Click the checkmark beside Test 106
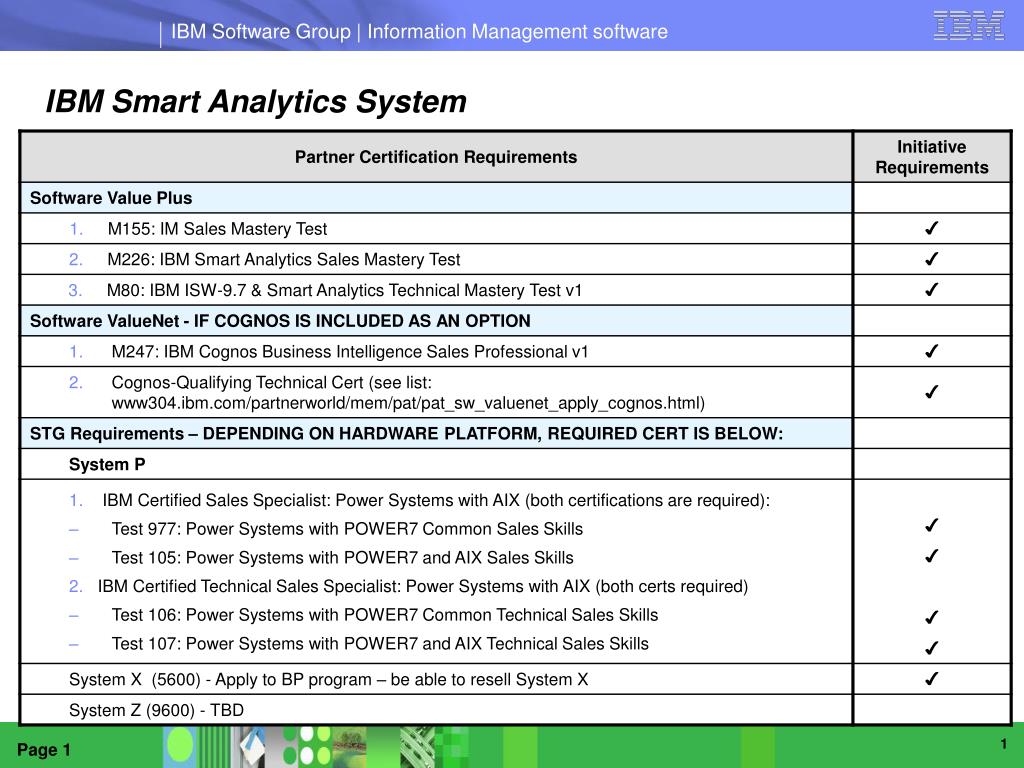The height and width of the screenshot is (768, 1024). [x=931, y=617]
